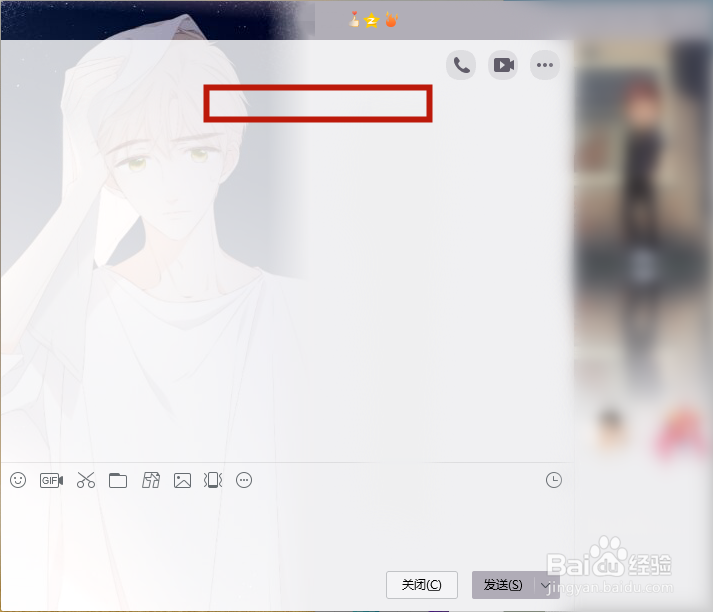The height and width of the screenshot is (612, 713).
Task: Click the 发送(S) send button
Action: [x=503, y=585]
